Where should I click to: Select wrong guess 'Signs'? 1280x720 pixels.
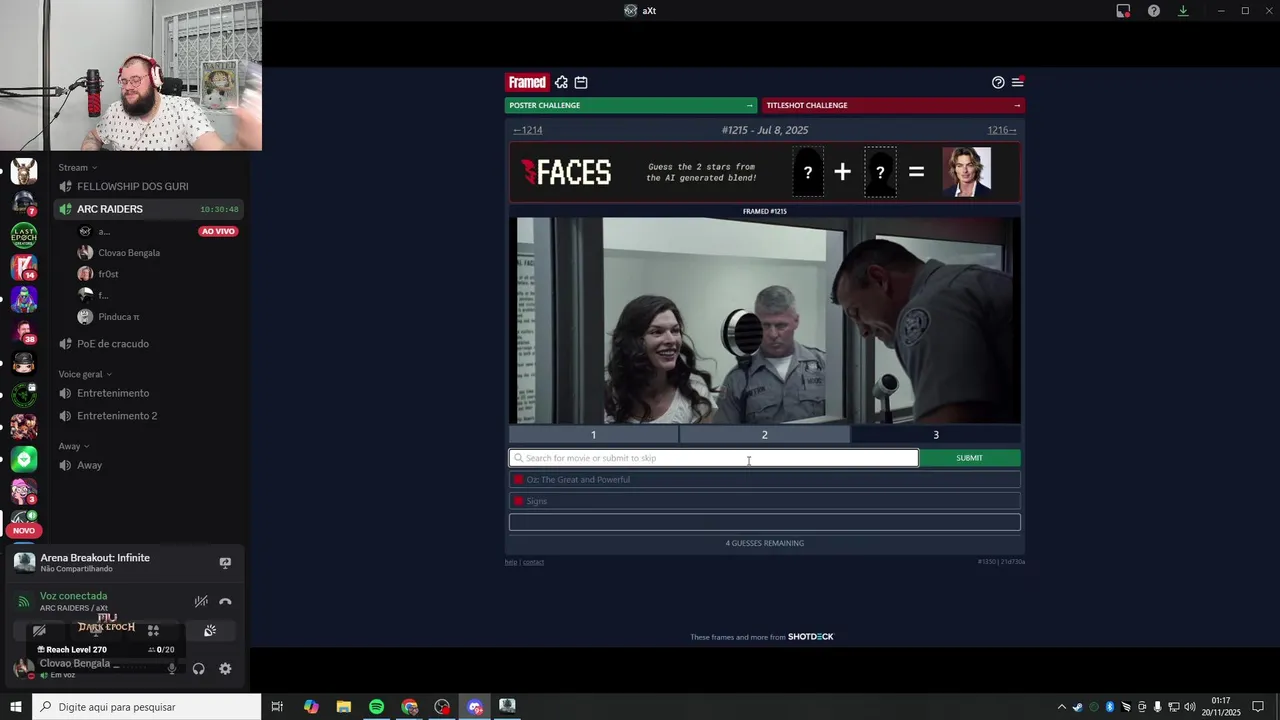click(x=765, y=501)
